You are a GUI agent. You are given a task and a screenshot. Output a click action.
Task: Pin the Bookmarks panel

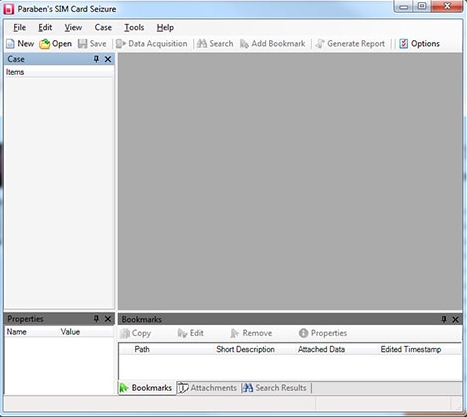[x=444, y=319]
